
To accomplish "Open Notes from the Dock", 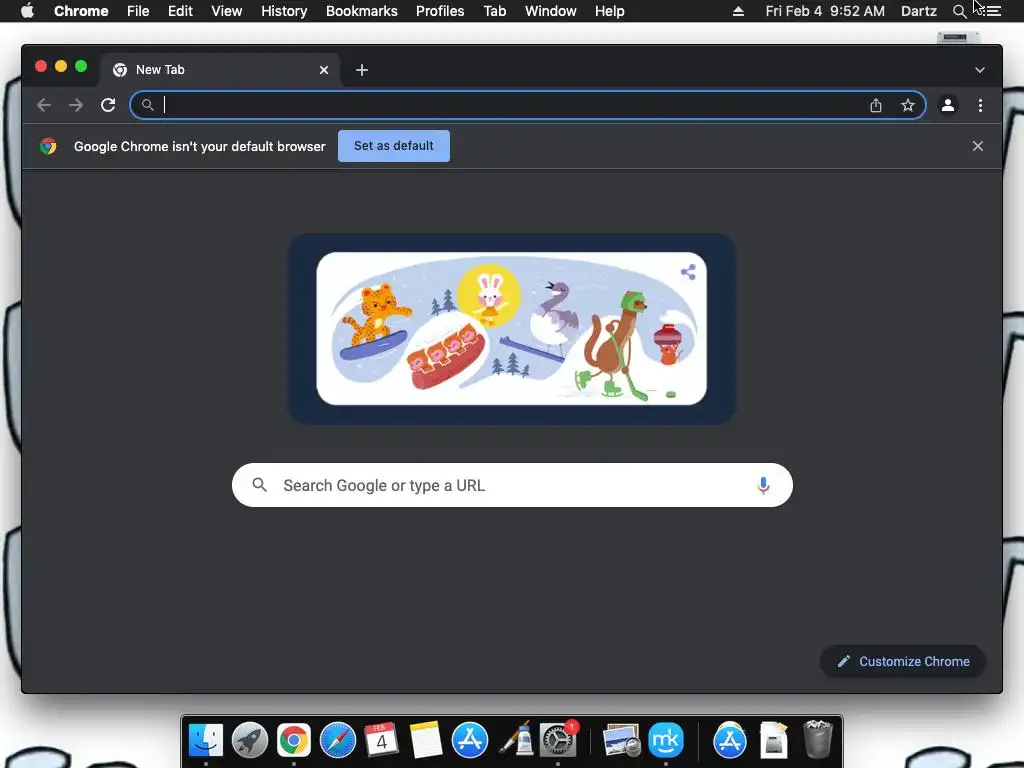I will click(x=426, y=740).
